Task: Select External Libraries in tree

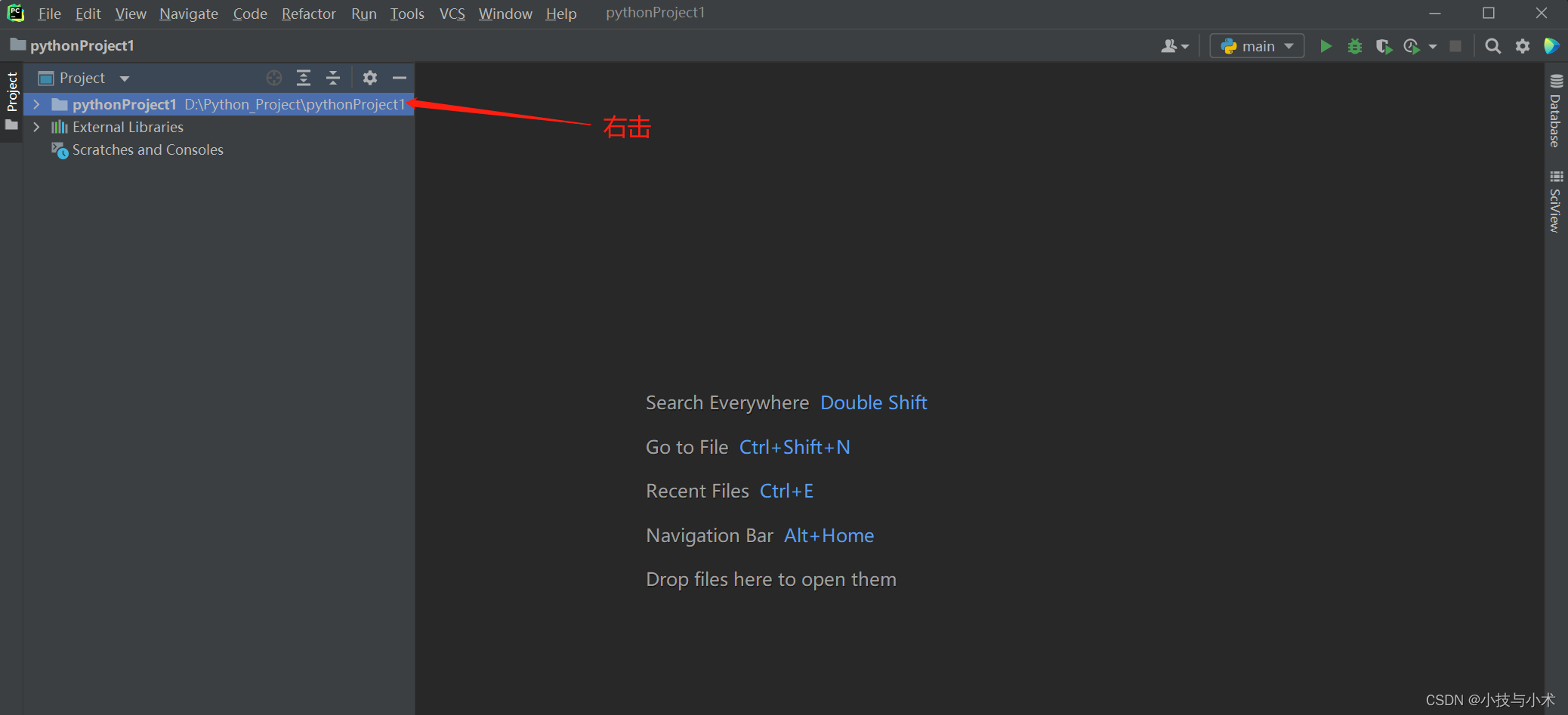Action: pyautogui.click(x=128, y=127)
